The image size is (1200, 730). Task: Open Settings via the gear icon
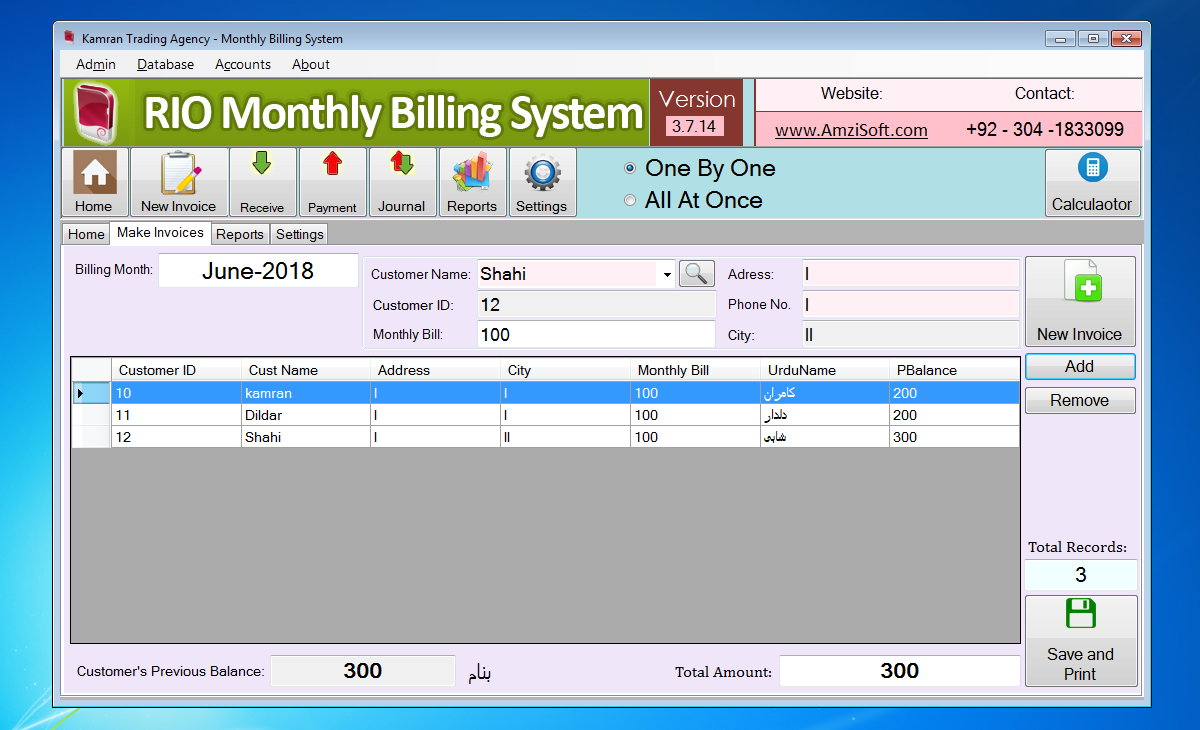[x=542, y=180]
